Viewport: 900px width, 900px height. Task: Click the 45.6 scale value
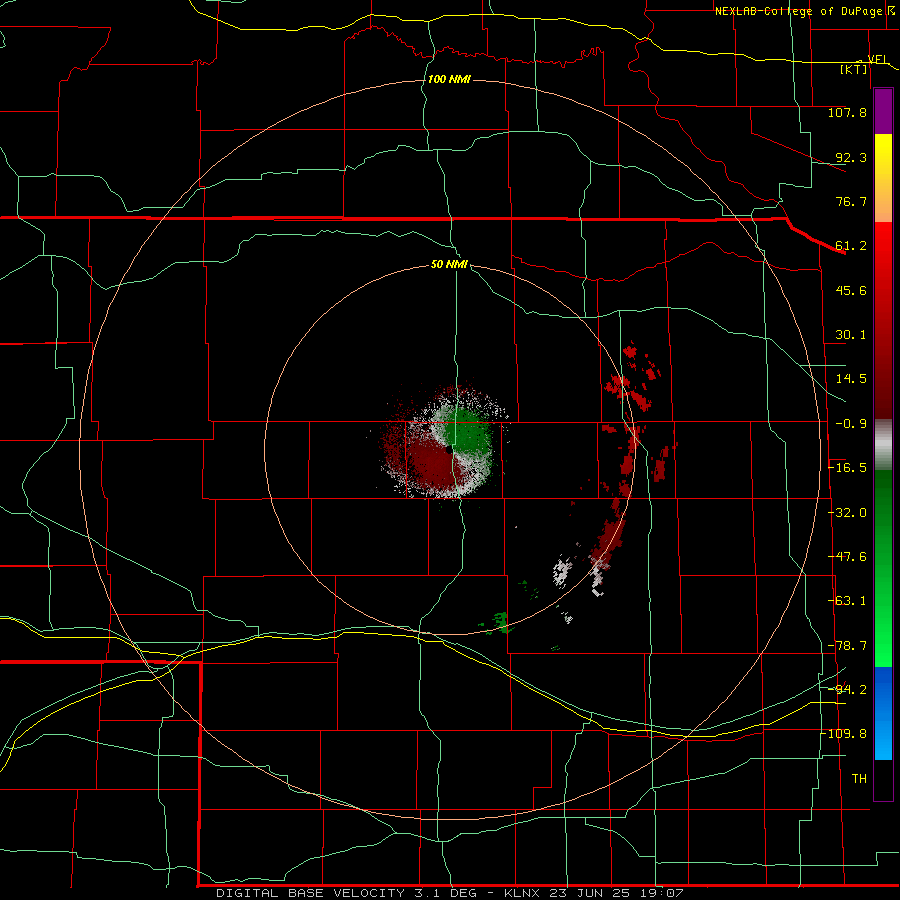tap(851, 290)
